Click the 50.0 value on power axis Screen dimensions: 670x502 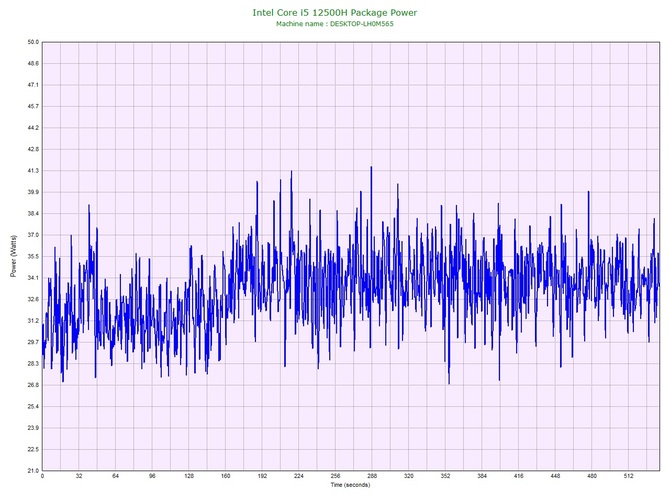pyautogui.click(x=33, y=42)
